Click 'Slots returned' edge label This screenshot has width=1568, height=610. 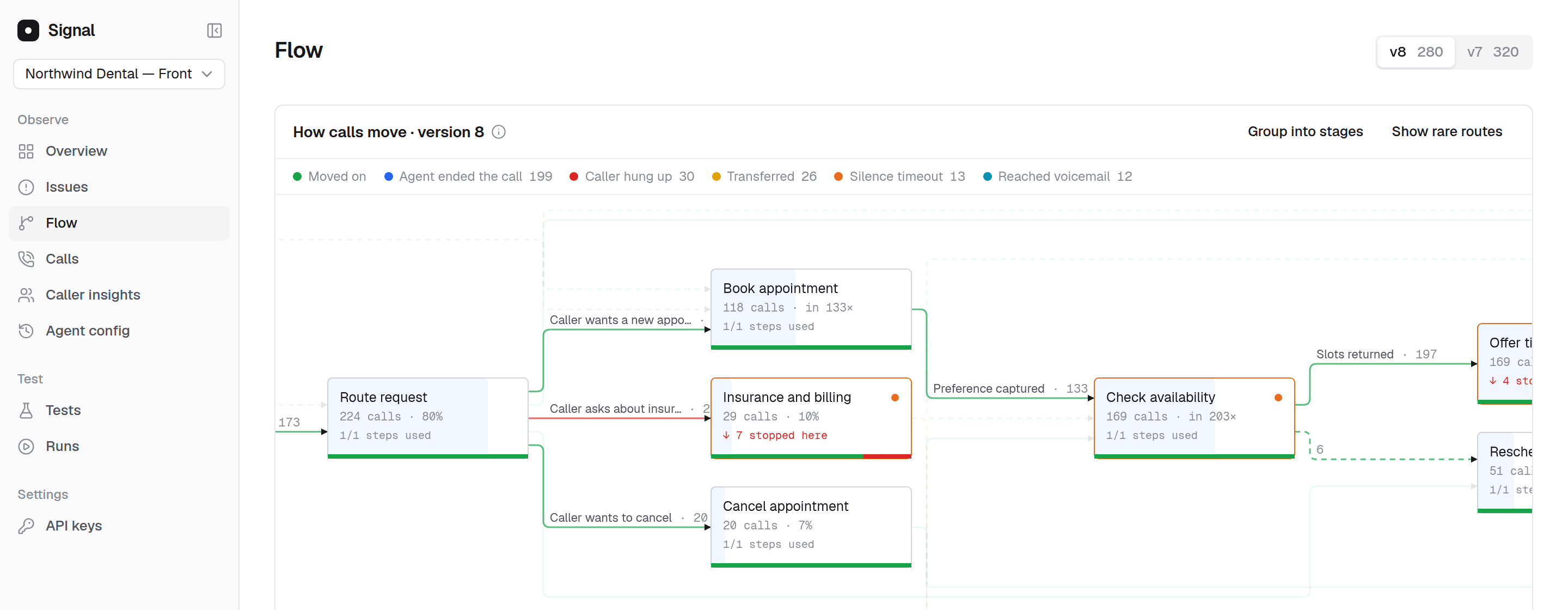pos(1355,355)
